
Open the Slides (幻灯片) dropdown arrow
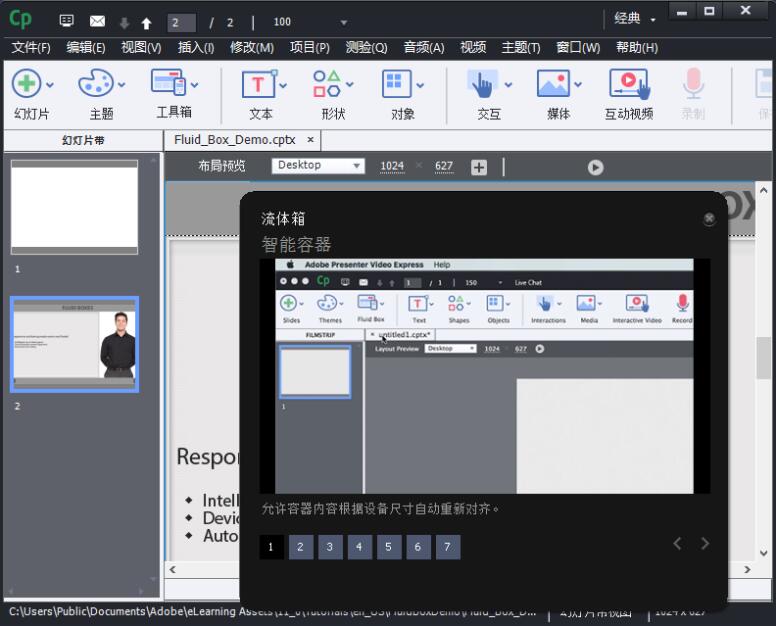[49, 85]
